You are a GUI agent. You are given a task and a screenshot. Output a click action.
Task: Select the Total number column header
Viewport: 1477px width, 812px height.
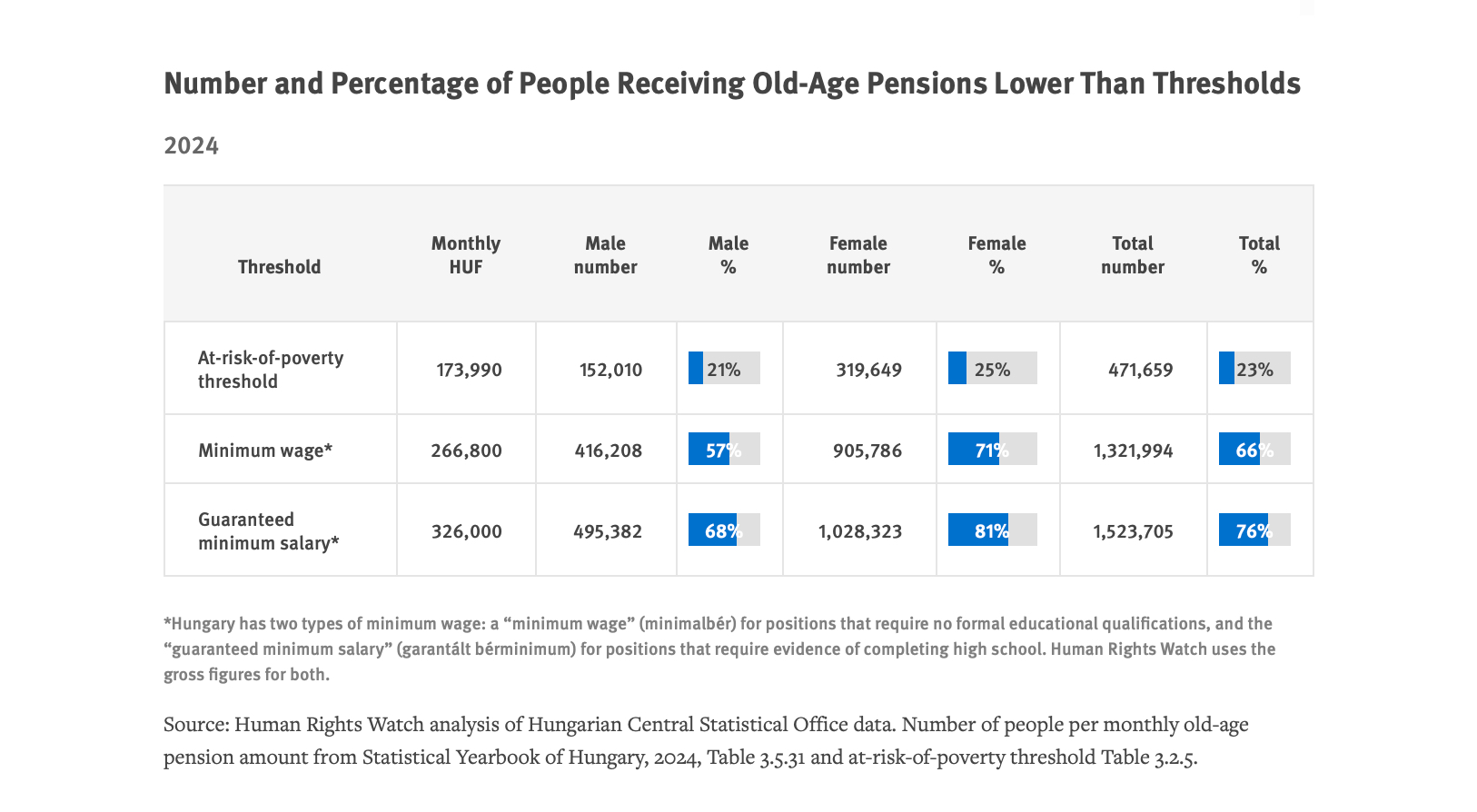[x=1132, y=255]
